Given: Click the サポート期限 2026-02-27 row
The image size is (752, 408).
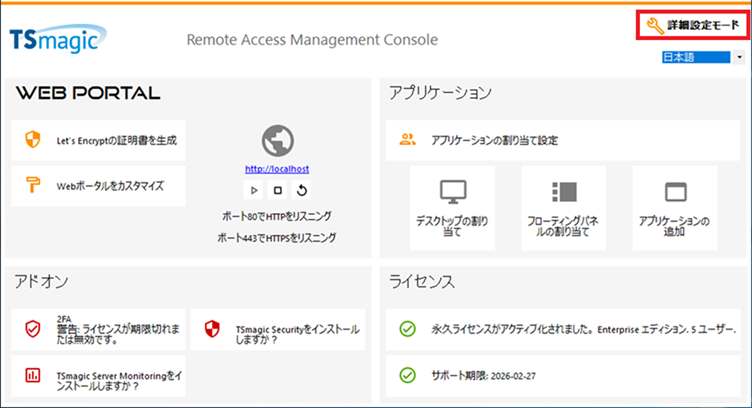Looking at the screenshot, I should tap(566, 376).
